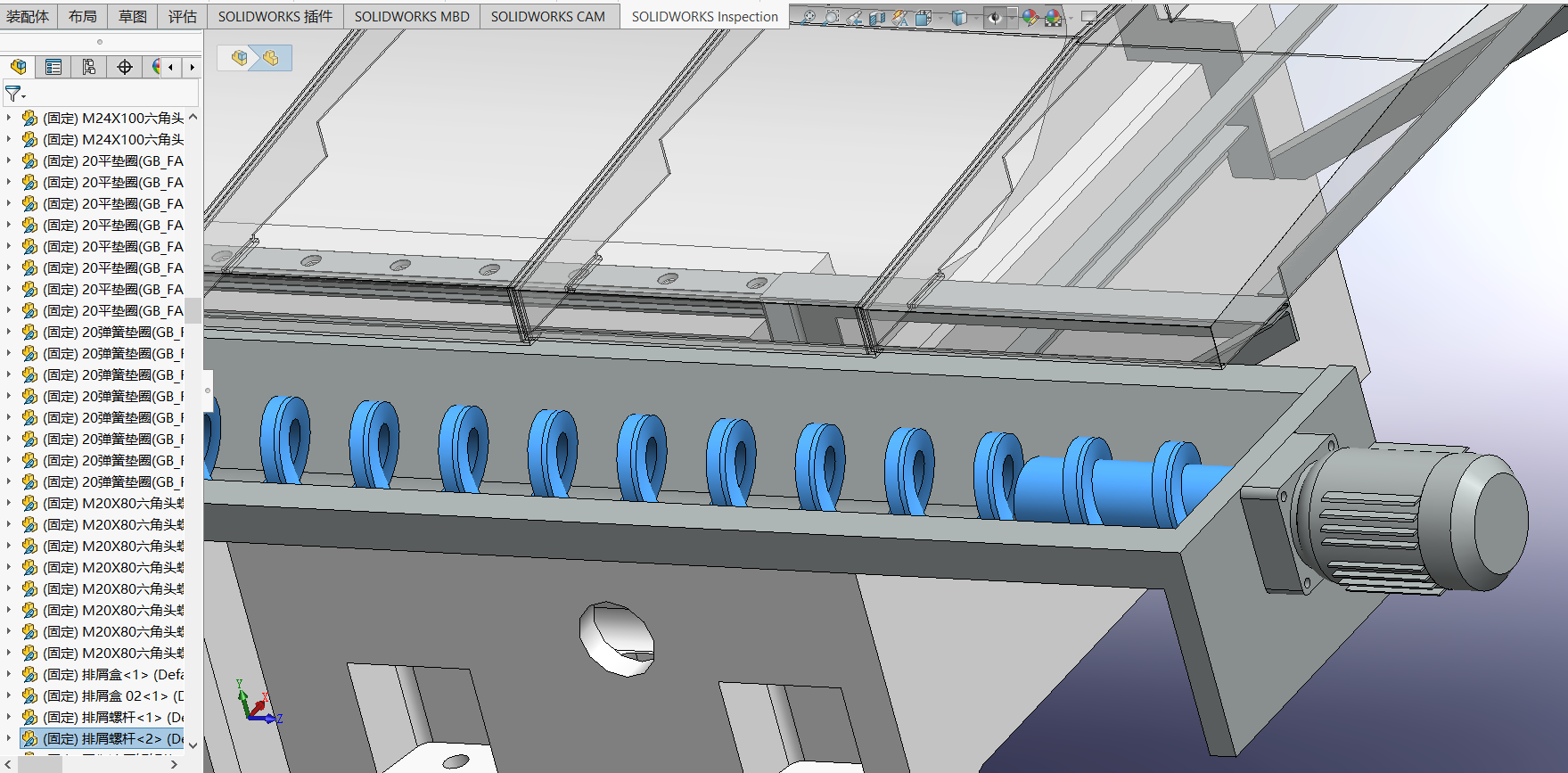Expand the 排屑盒<1> tree node
This screenshot has height=773, width=1568.
point(9,674)
